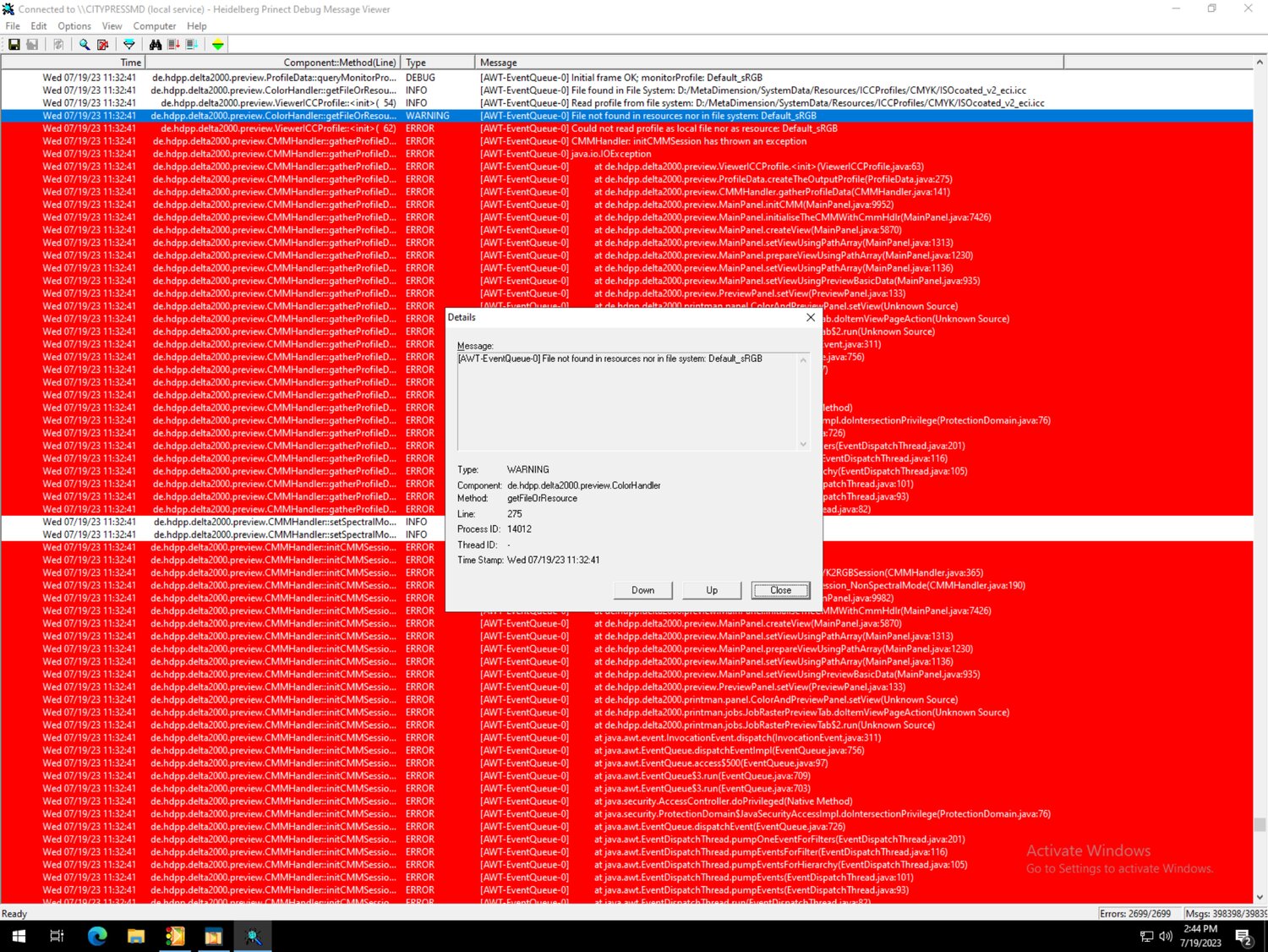Click inside the Details Message text box
The height and width of the screenshot is (952, 1268).
pyautogui.click(x=626, y=402)
